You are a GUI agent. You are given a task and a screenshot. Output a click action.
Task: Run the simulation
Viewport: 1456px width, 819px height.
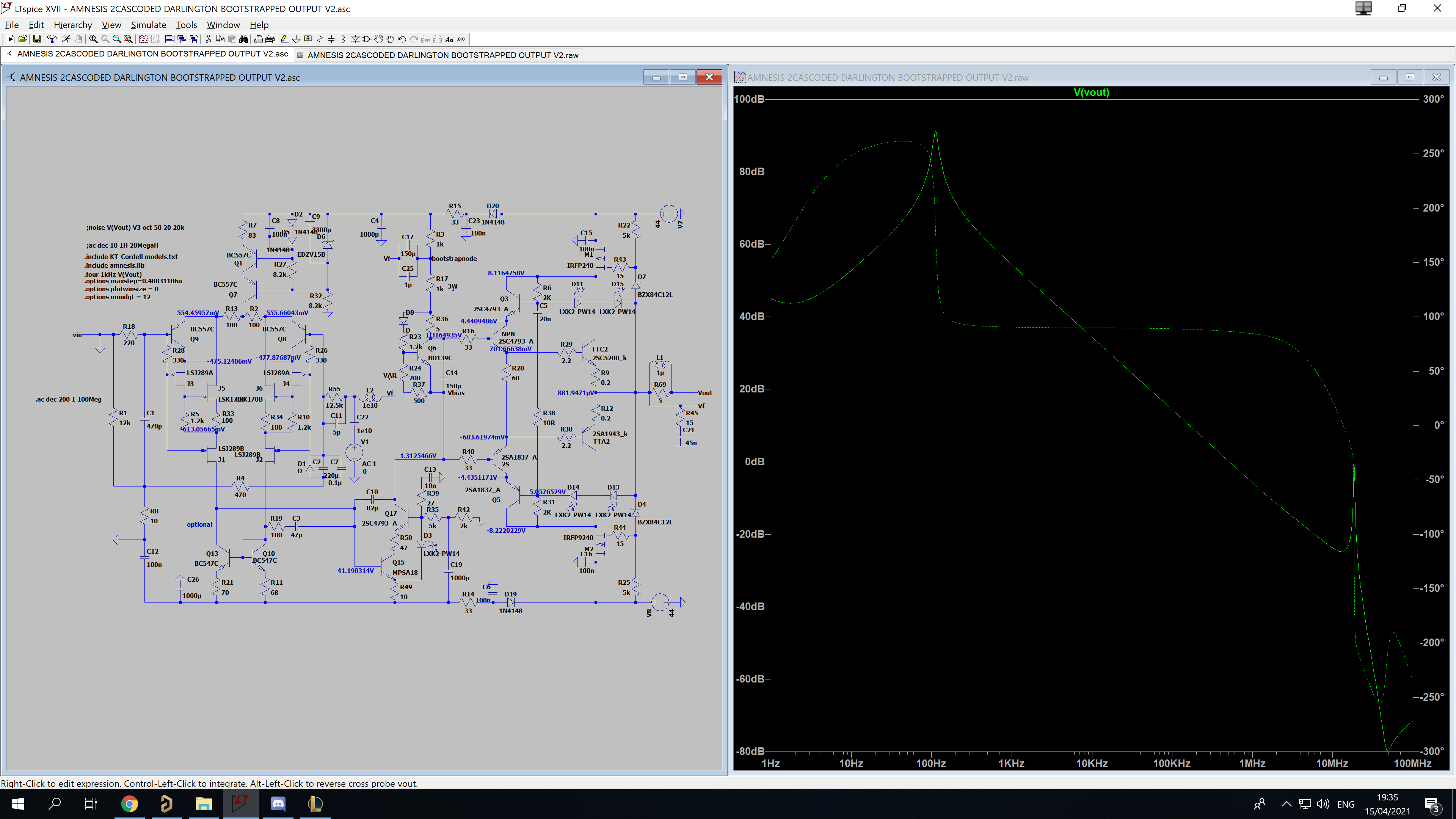point(66,39)
